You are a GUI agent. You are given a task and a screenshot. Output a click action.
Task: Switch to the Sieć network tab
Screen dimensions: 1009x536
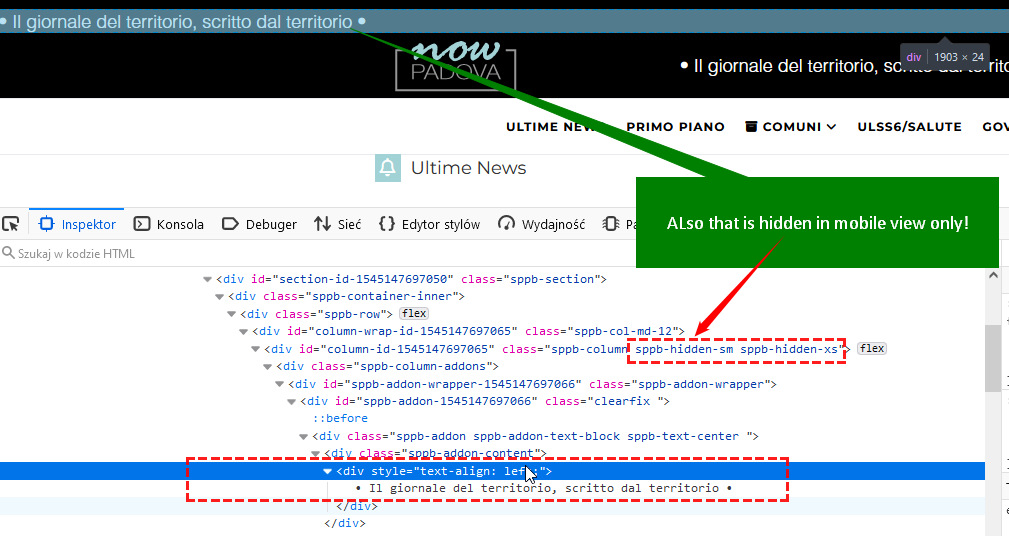pyautogui.click(x=338, y=224)
